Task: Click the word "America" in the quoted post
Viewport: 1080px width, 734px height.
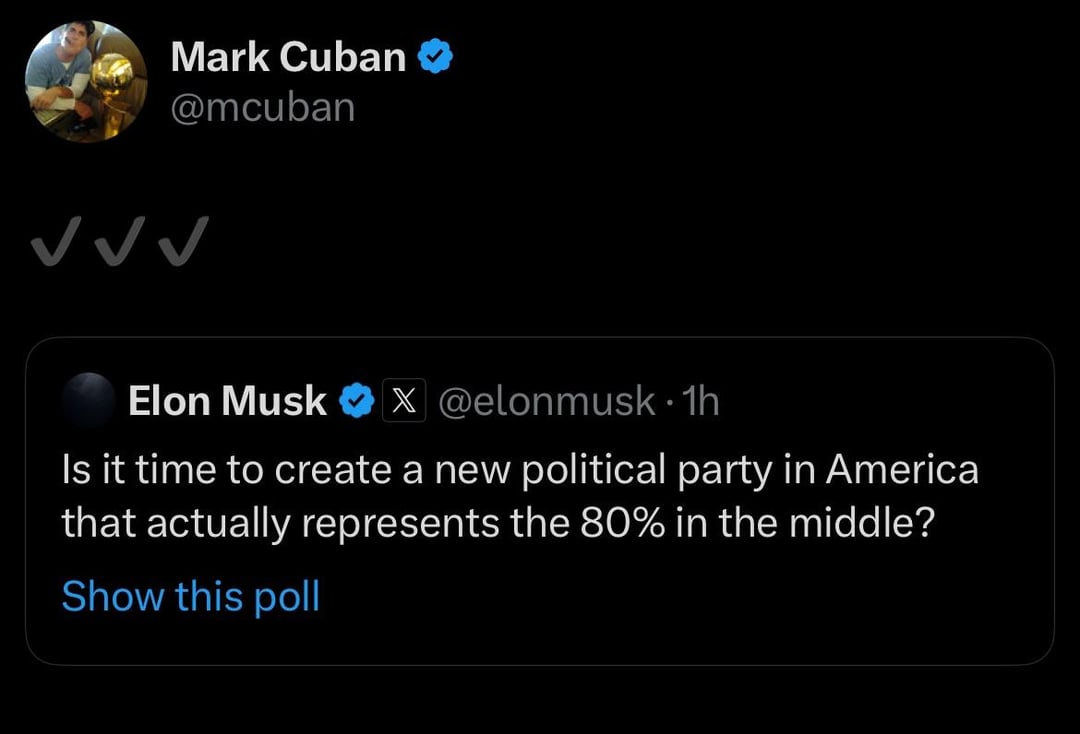Action: (901, 470)
